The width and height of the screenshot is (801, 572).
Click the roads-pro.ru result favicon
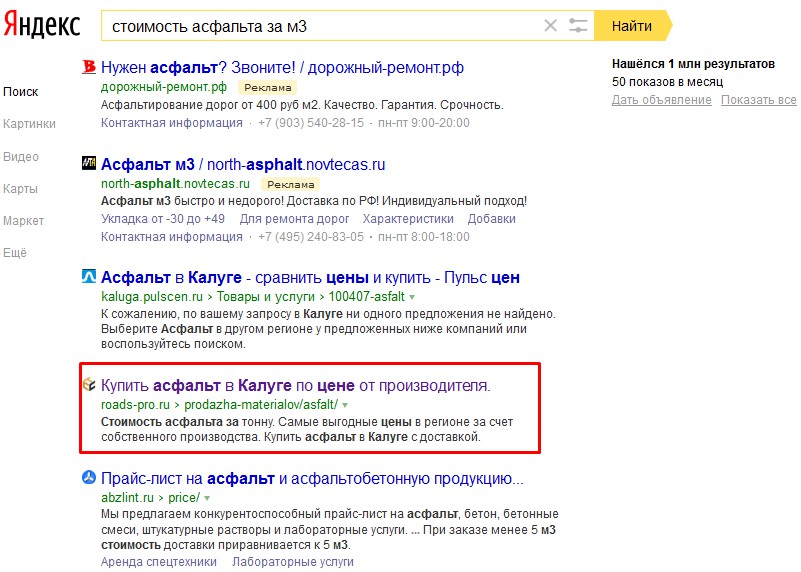pos(88,385)
